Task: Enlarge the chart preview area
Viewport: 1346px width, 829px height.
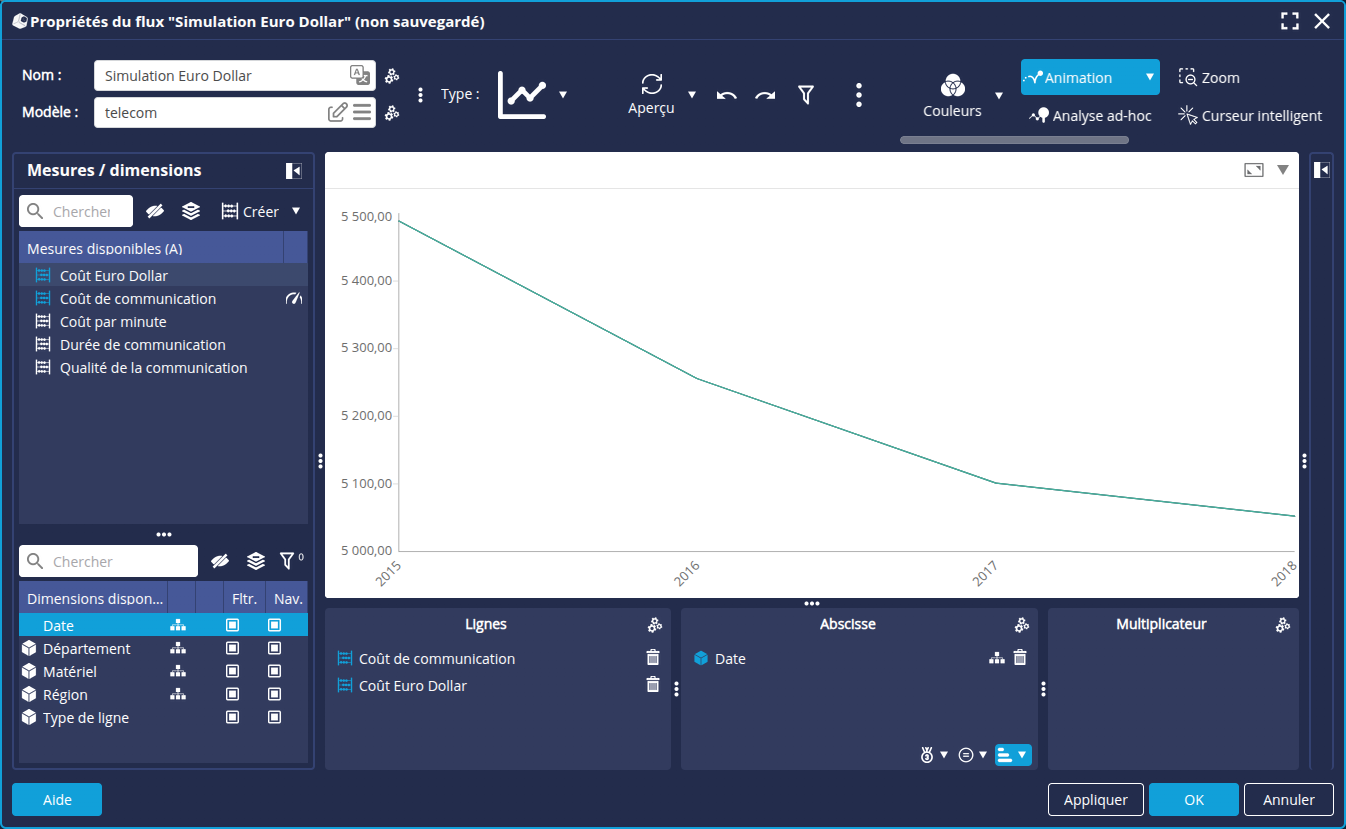Action: click(x=1254, y=170)
